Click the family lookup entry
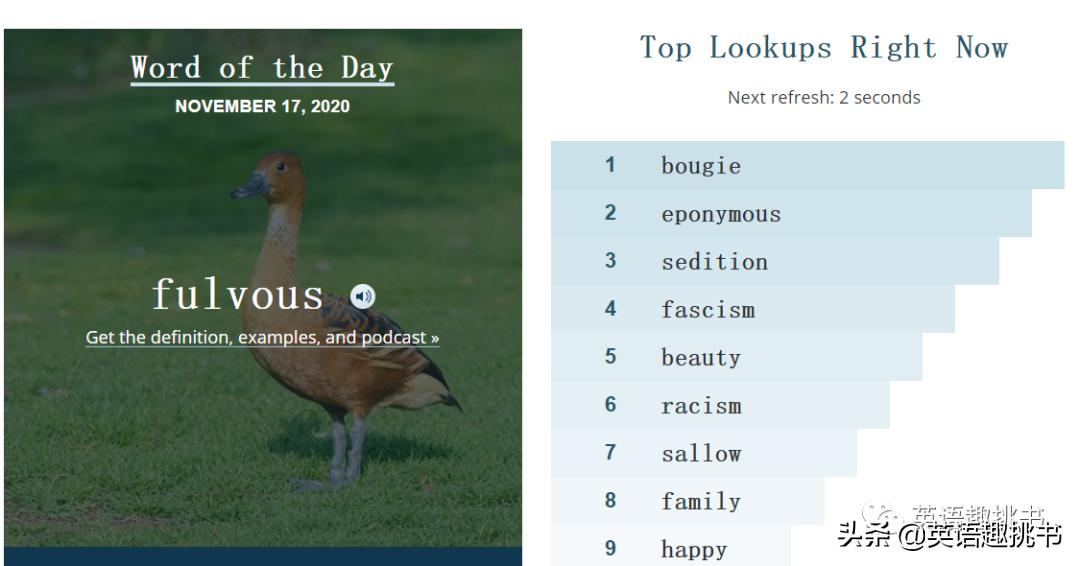This screenshot has height=566, width=1080. pyautogui.click(x=700, y=501)
